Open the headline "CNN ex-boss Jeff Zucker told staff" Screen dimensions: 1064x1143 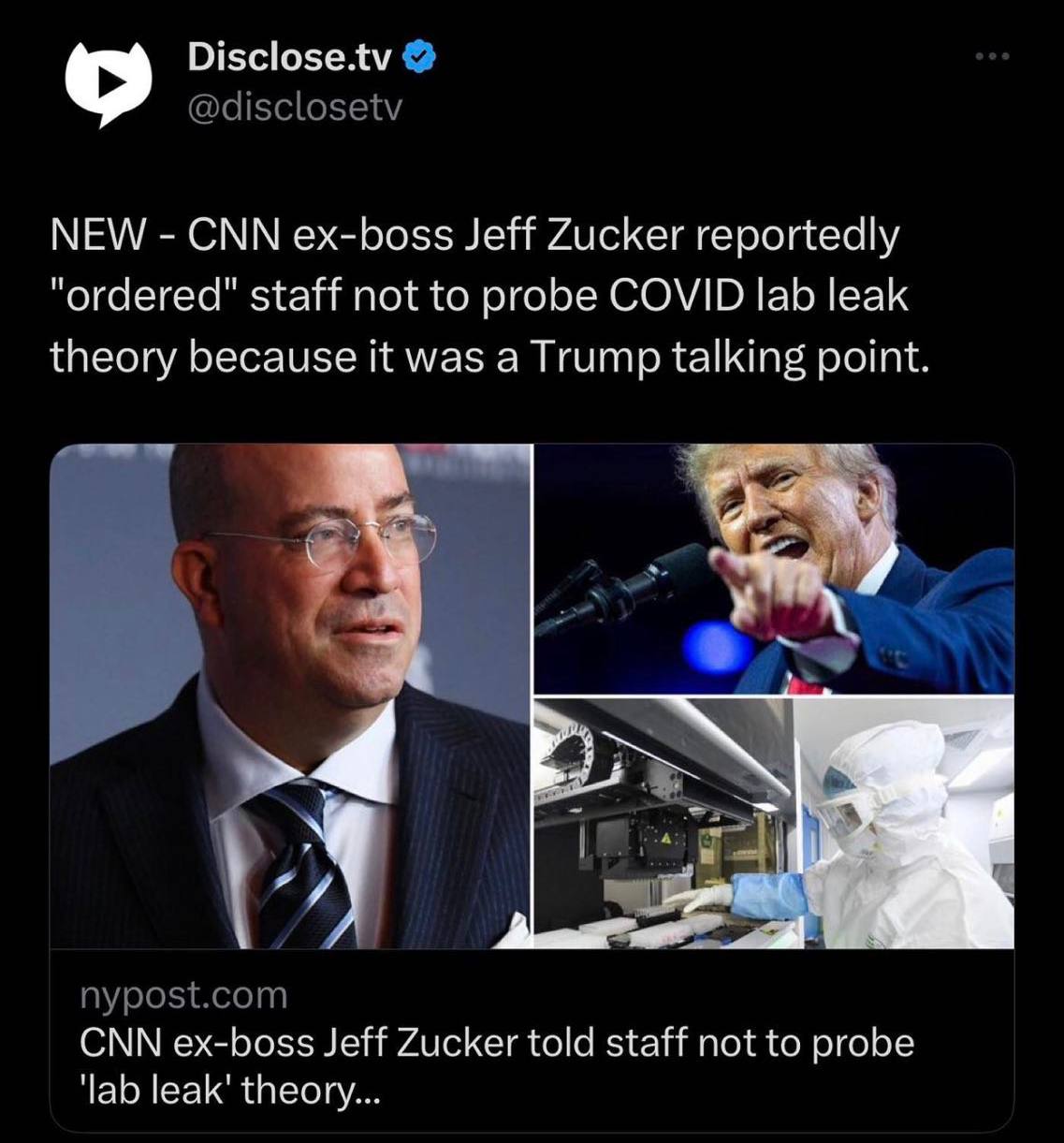pos(497,1043)
